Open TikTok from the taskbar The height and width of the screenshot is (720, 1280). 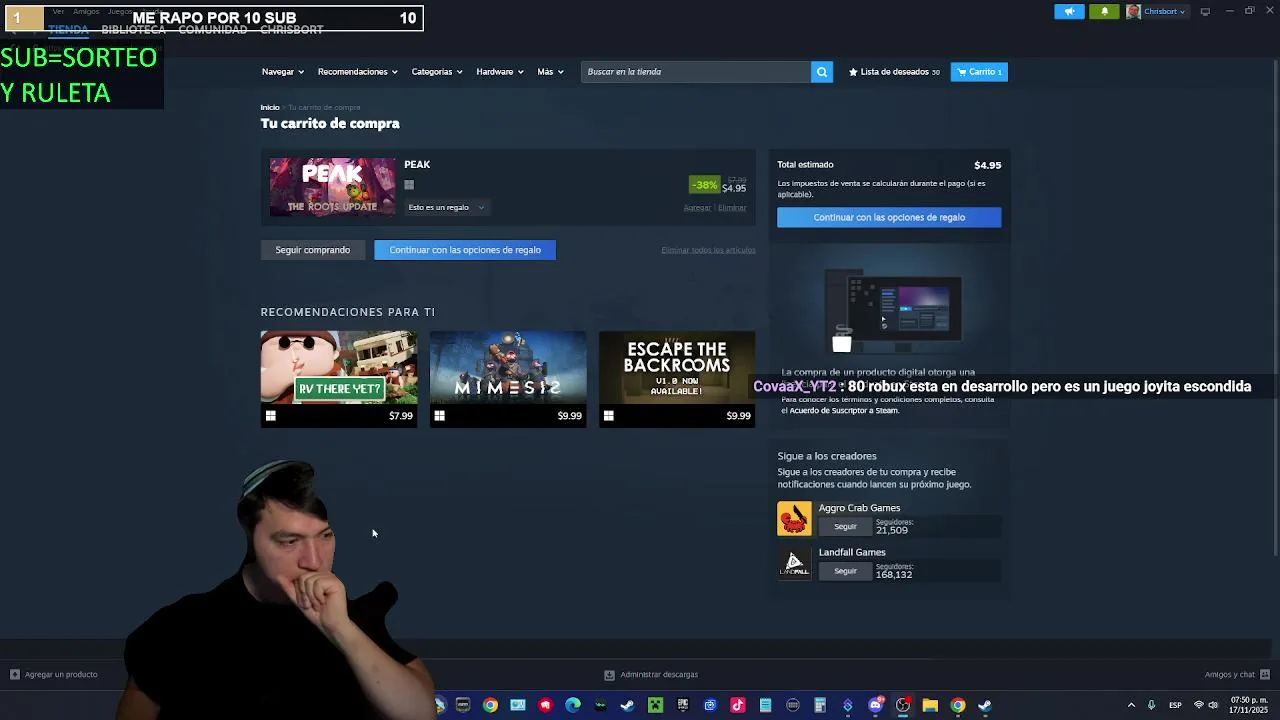[x=738, y=705]
